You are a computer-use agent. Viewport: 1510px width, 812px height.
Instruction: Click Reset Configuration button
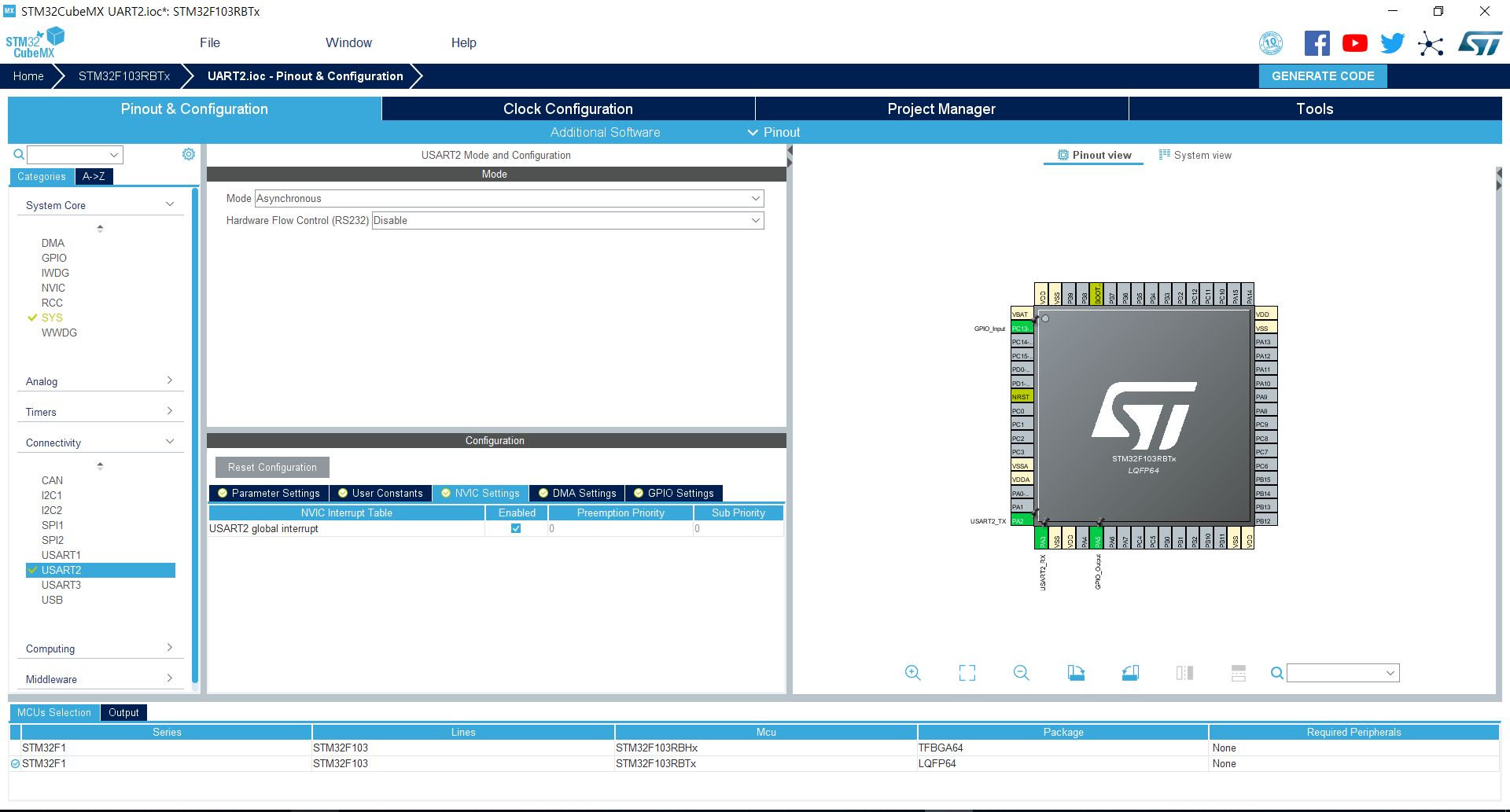pos(272,467)
